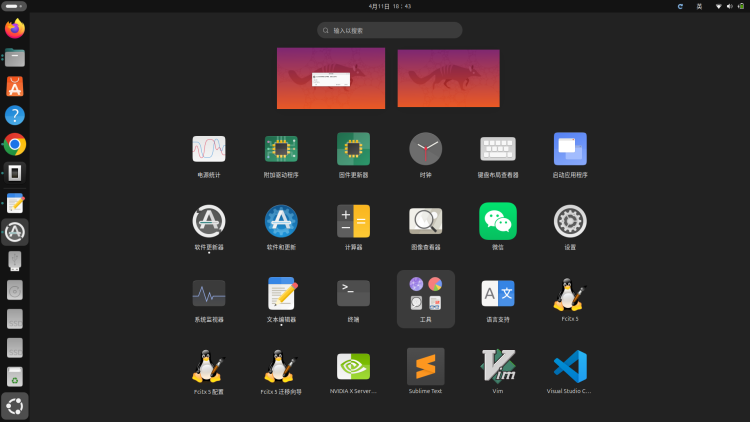Open NVIDIA X Server Settings
The height and width of the screenshot is (422, 750).
point(353,366)
